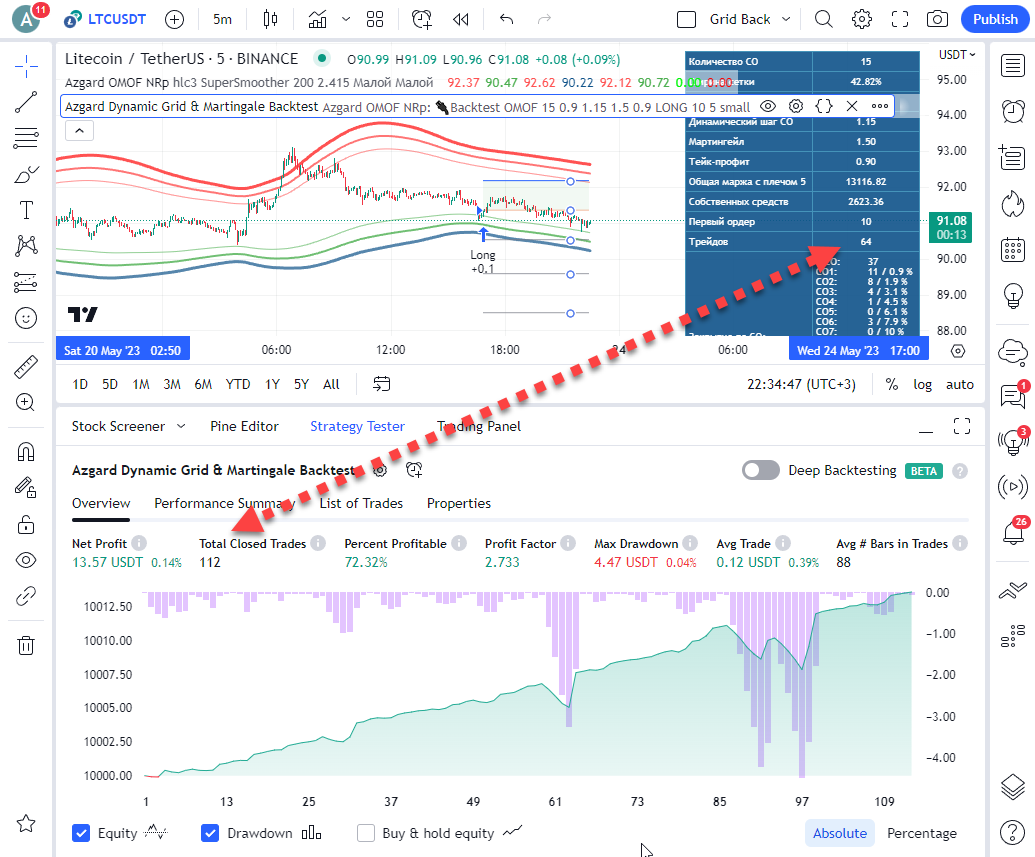Enable the Deep Backtesting switch
Viewport: 1035px width, 857px height.
coord(760,470)
